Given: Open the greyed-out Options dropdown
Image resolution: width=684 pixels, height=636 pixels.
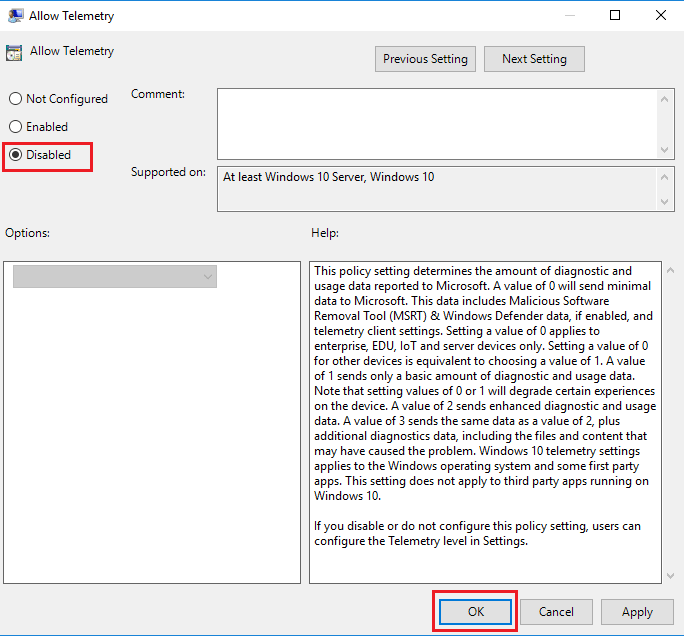Looking at the screenshot, I should pyautogui.click(x=114, y=277).
